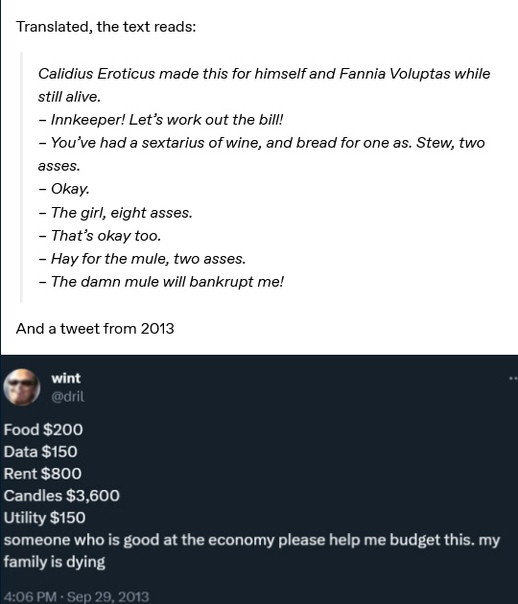Click "Innkeeper! Let's work out the bill!" line
Image resolution: width=518 pixels, height=604 pixels.
161,120
